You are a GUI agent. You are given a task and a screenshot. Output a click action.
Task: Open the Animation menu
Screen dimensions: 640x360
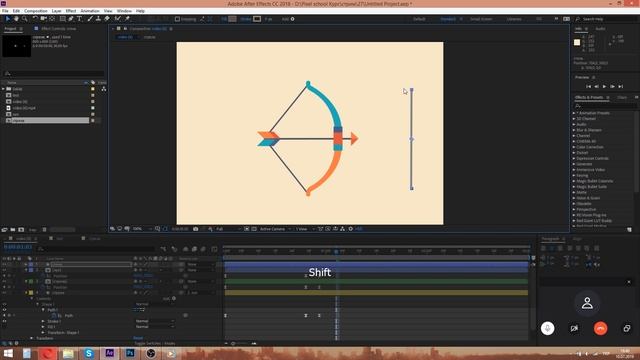point(90,11)
